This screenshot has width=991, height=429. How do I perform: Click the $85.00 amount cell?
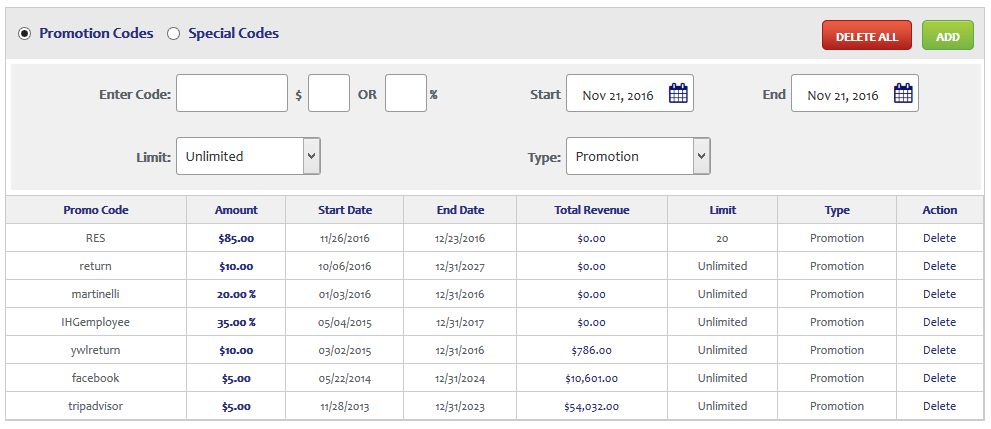point(236,238)
